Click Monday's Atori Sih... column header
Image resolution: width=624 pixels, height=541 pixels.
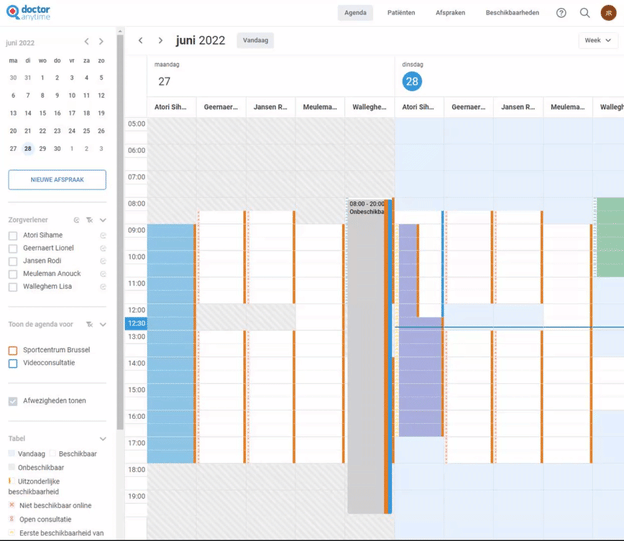point(172,107)
